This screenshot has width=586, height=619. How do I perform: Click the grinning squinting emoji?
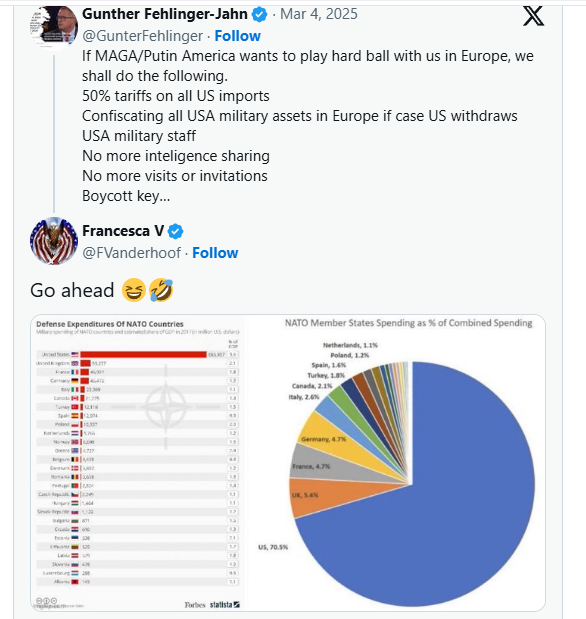pyautogui.click(x=134, y=290)
